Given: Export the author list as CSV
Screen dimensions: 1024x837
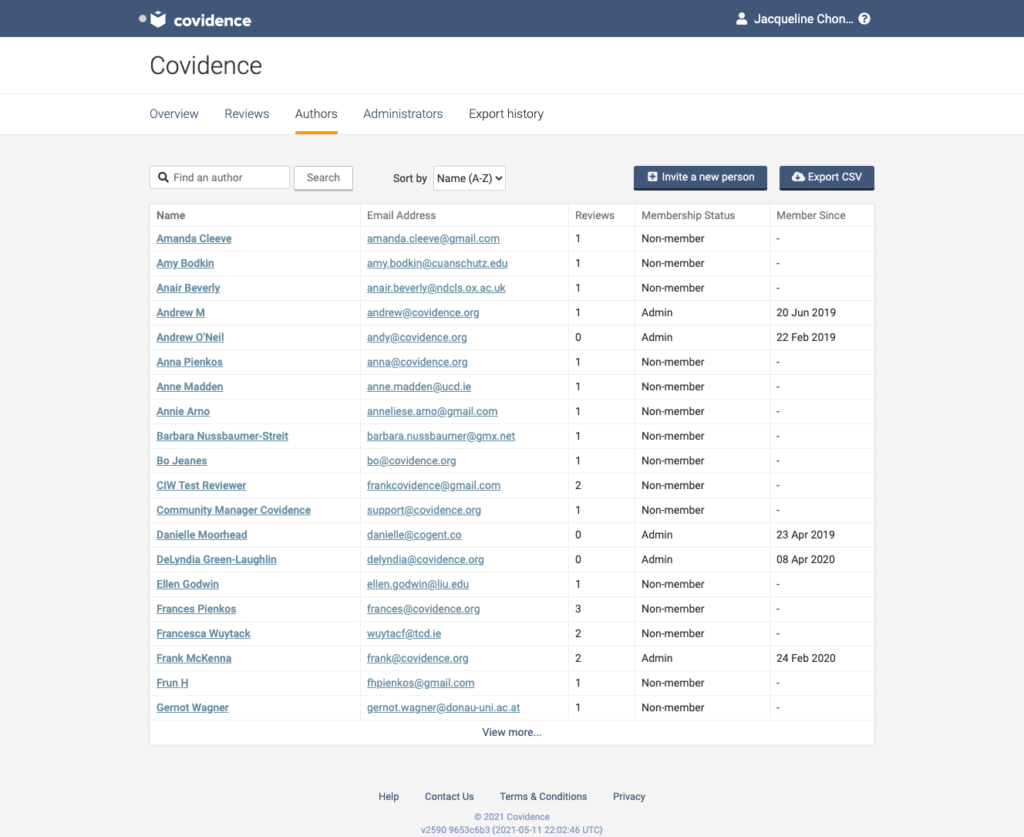Looking at the screenshot, I should (x=826, y=177).
